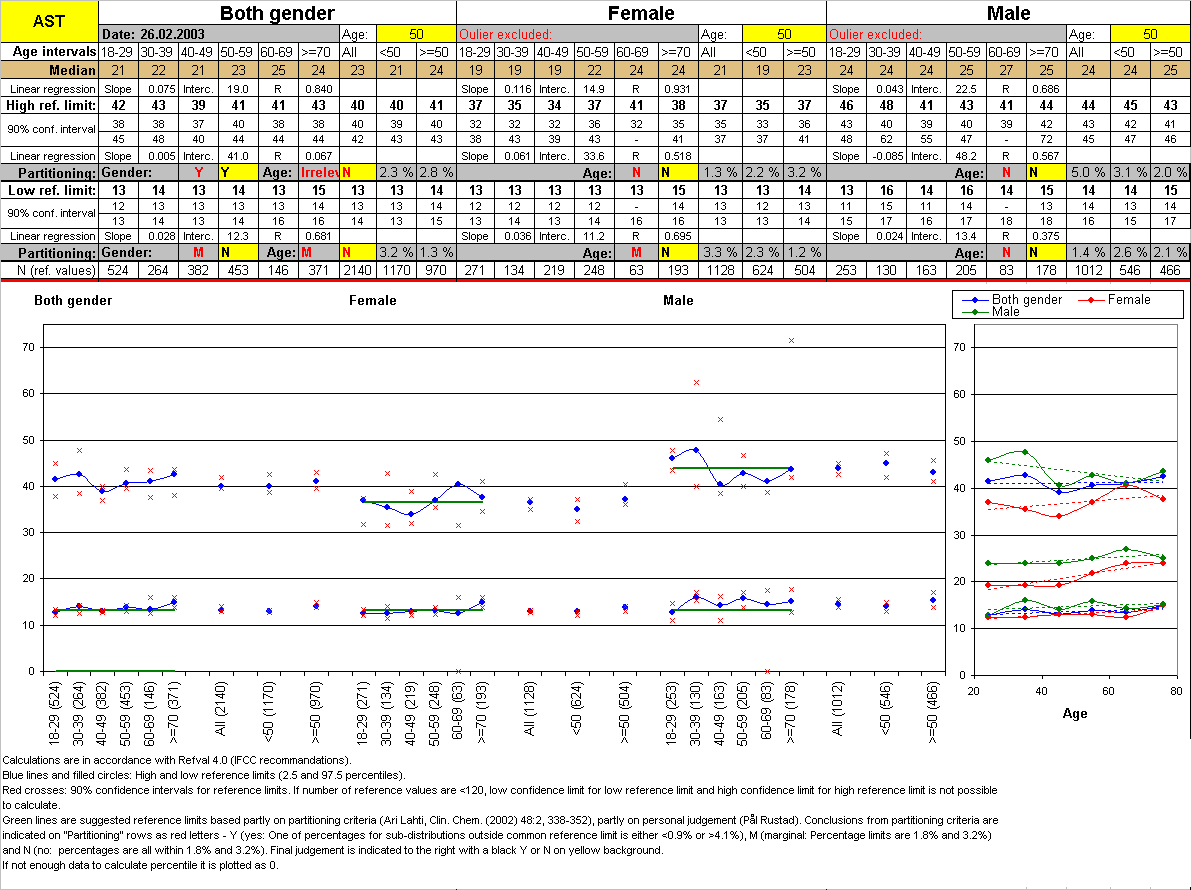Click the slope value -0.085
The image size is (1191, 890).
[886, 156]
